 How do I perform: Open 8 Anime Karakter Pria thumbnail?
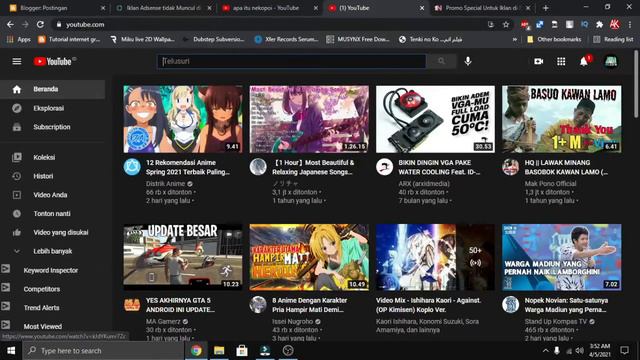tap(309, 257)
